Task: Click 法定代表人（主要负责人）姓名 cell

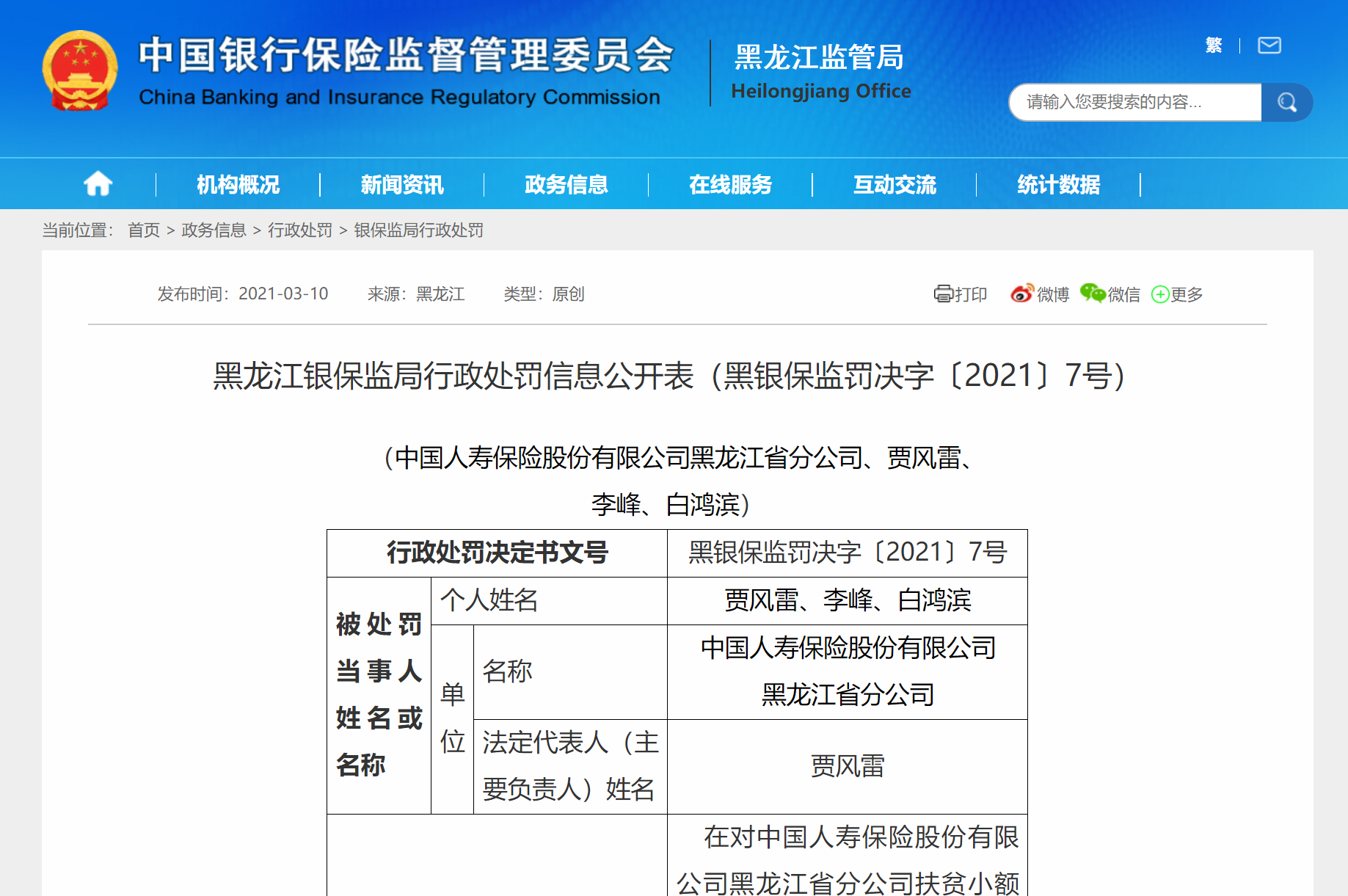Action: point(570,766)
